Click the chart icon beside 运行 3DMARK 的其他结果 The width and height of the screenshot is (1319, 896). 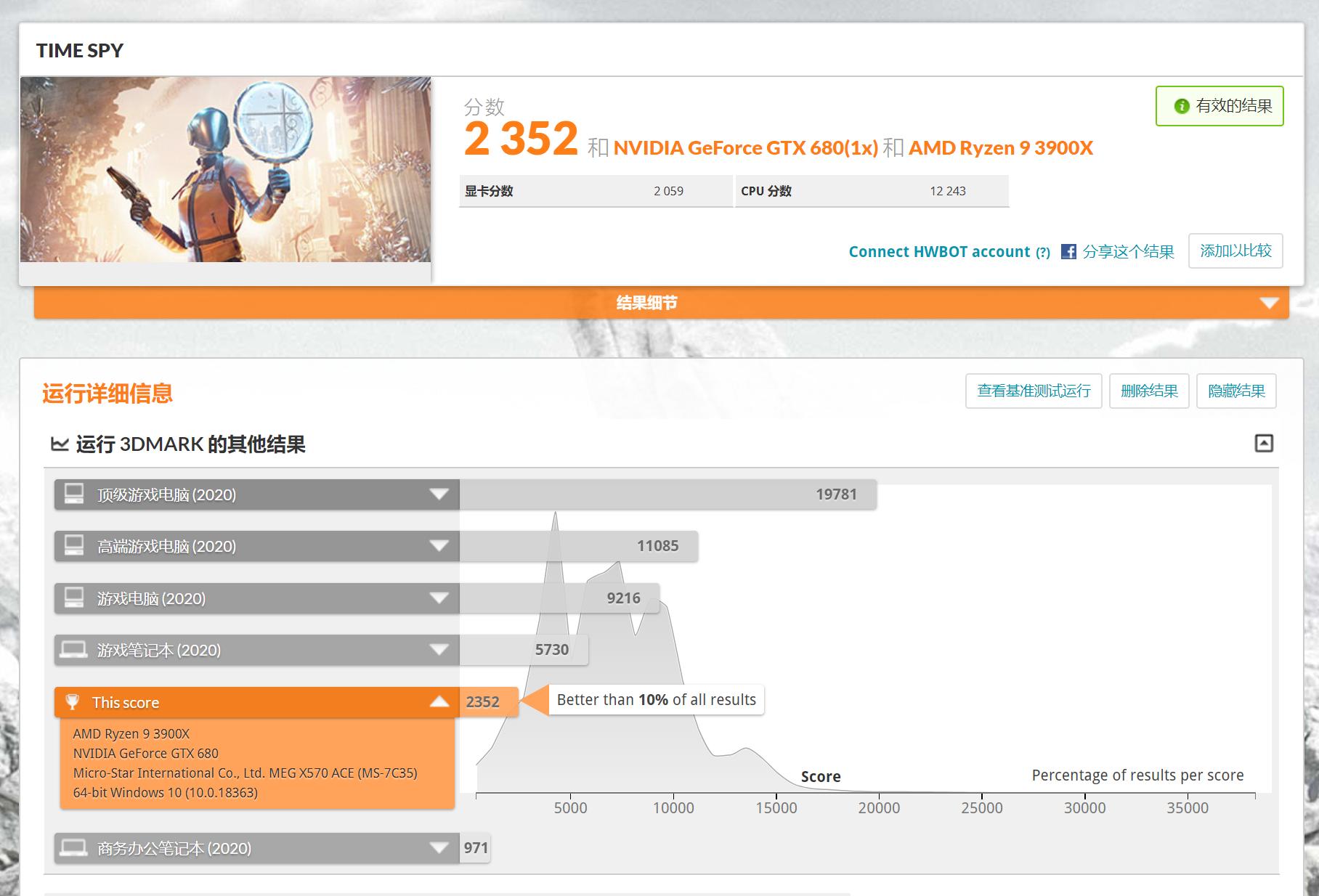pyautogui.click(x=59, y=444)
